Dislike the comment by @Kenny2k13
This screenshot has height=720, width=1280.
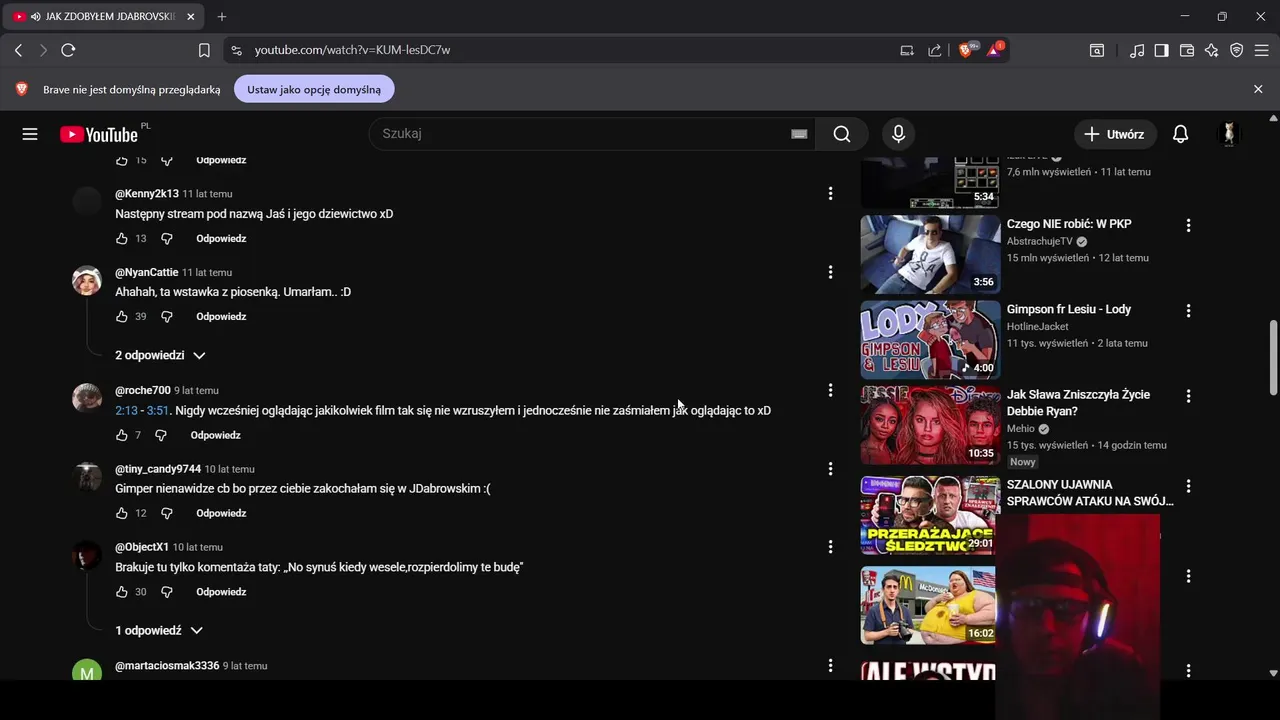pos(167,238)
